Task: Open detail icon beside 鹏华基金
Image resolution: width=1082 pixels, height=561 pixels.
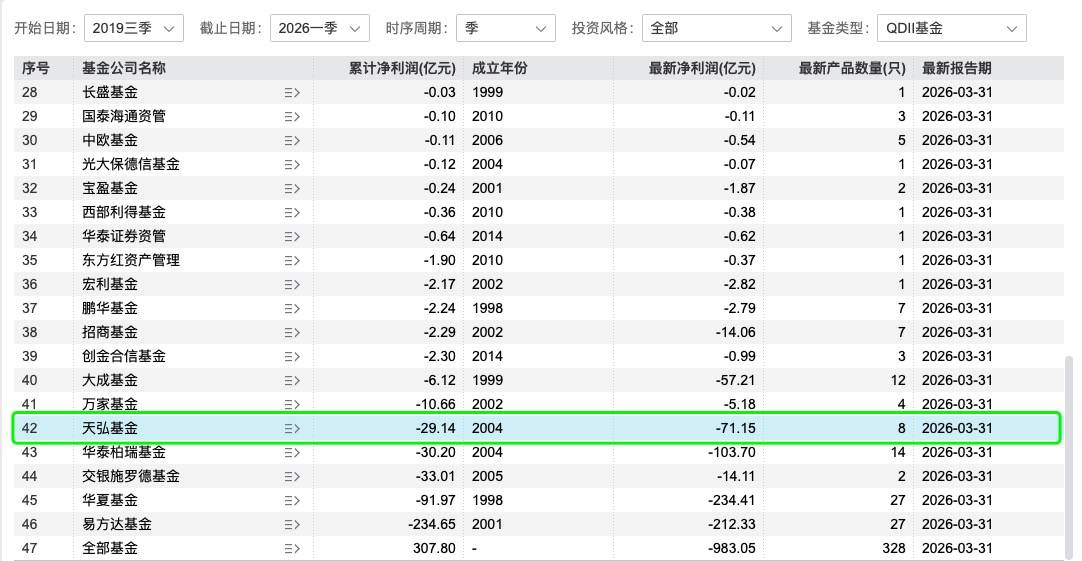Action: tap(292, 308)
